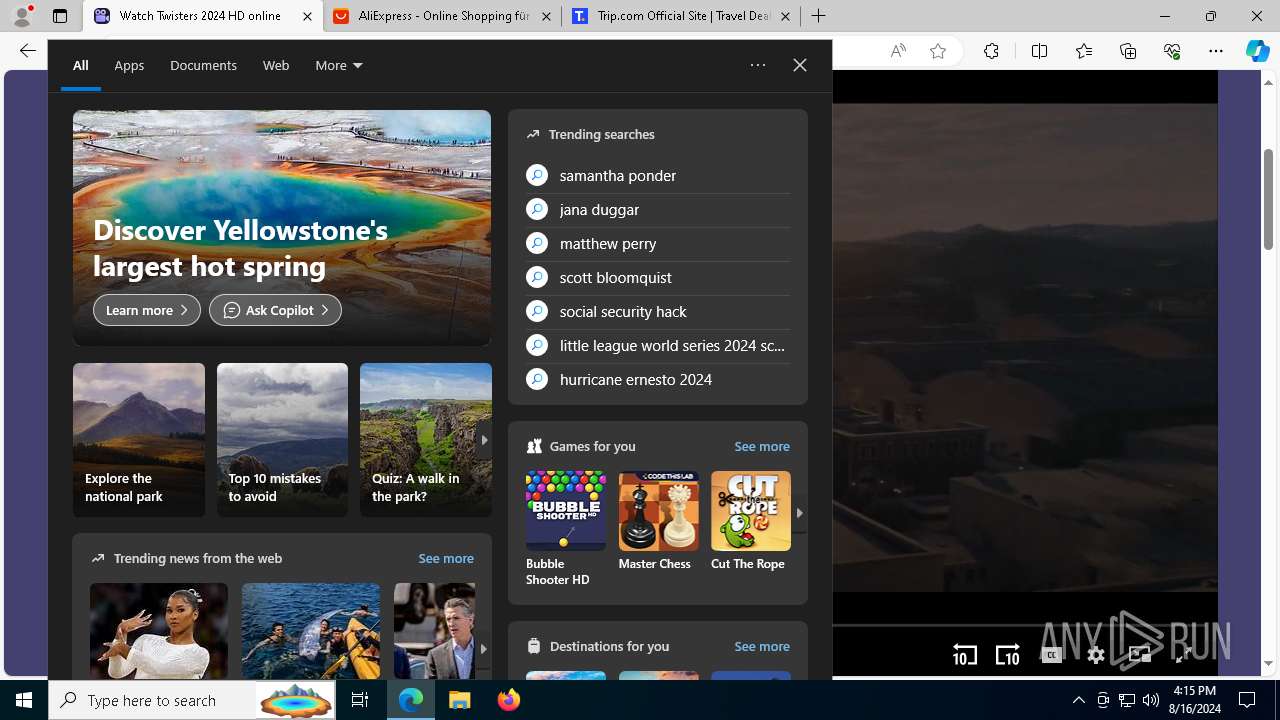Open the Apps search tab
The height and width of the screenshot is (720, 1280).
pyautogui.click(x=129, y=65)
